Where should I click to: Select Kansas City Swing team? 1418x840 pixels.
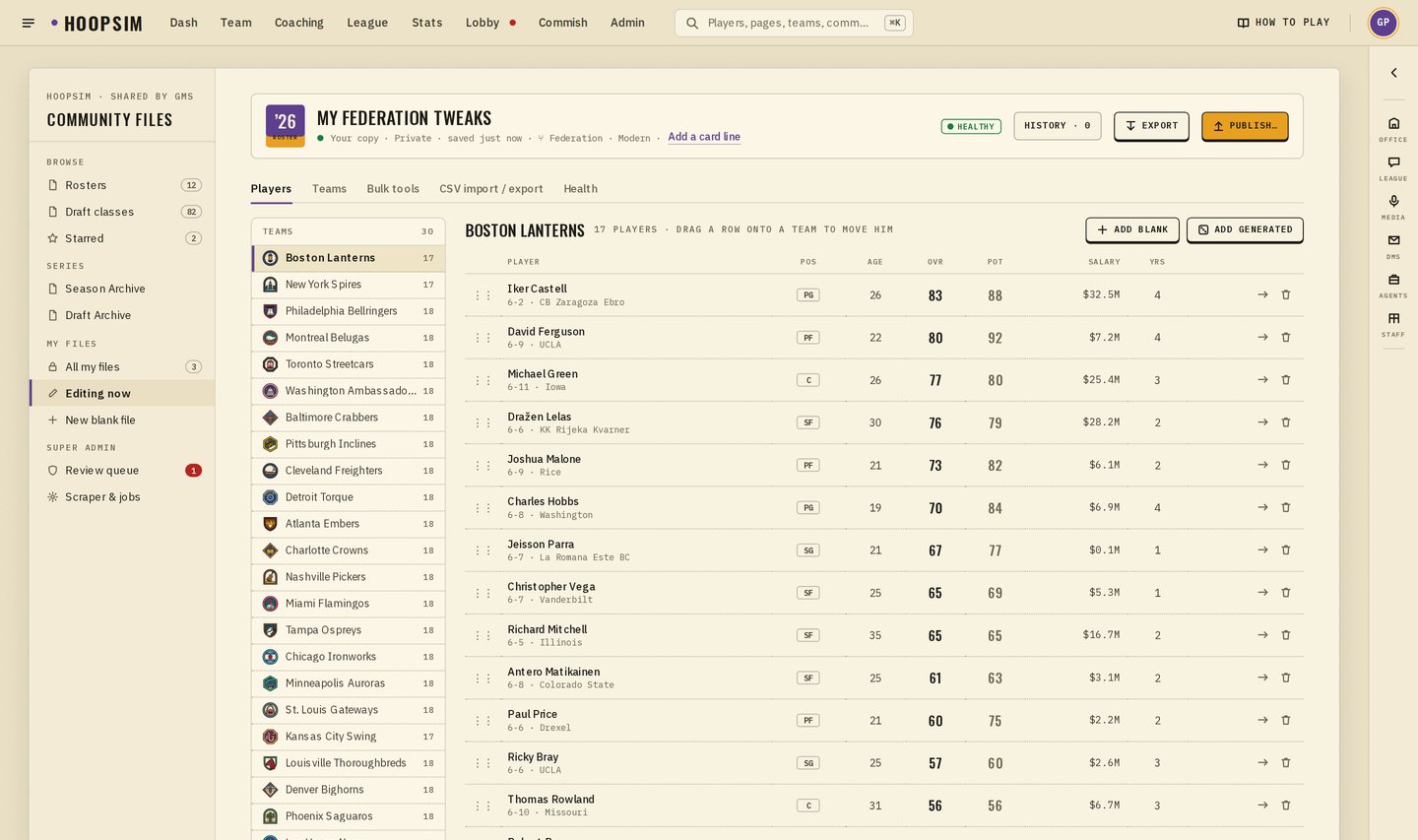point(349,737)
